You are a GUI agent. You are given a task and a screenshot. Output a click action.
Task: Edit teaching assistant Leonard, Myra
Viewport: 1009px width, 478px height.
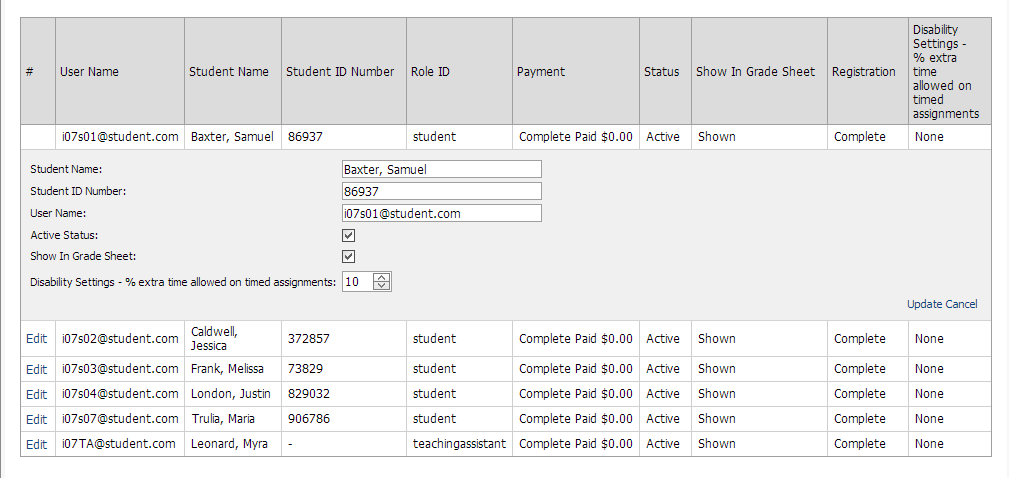[36, 445]
